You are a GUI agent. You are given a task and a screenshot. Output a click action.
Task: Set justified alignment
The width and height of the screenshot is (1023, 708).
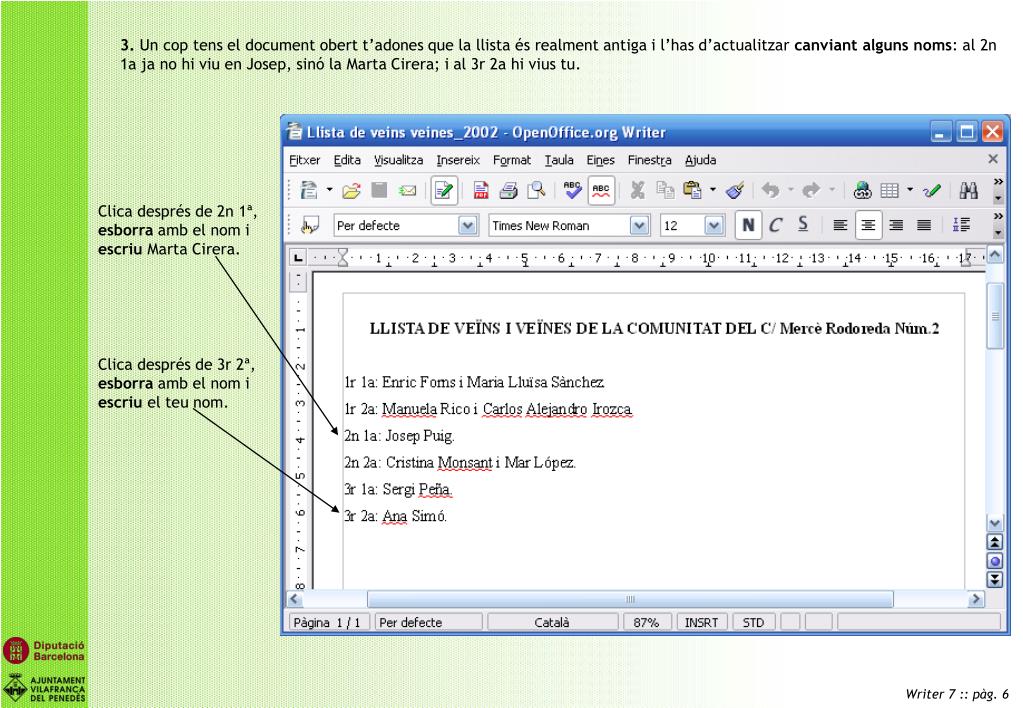(924, 226)
